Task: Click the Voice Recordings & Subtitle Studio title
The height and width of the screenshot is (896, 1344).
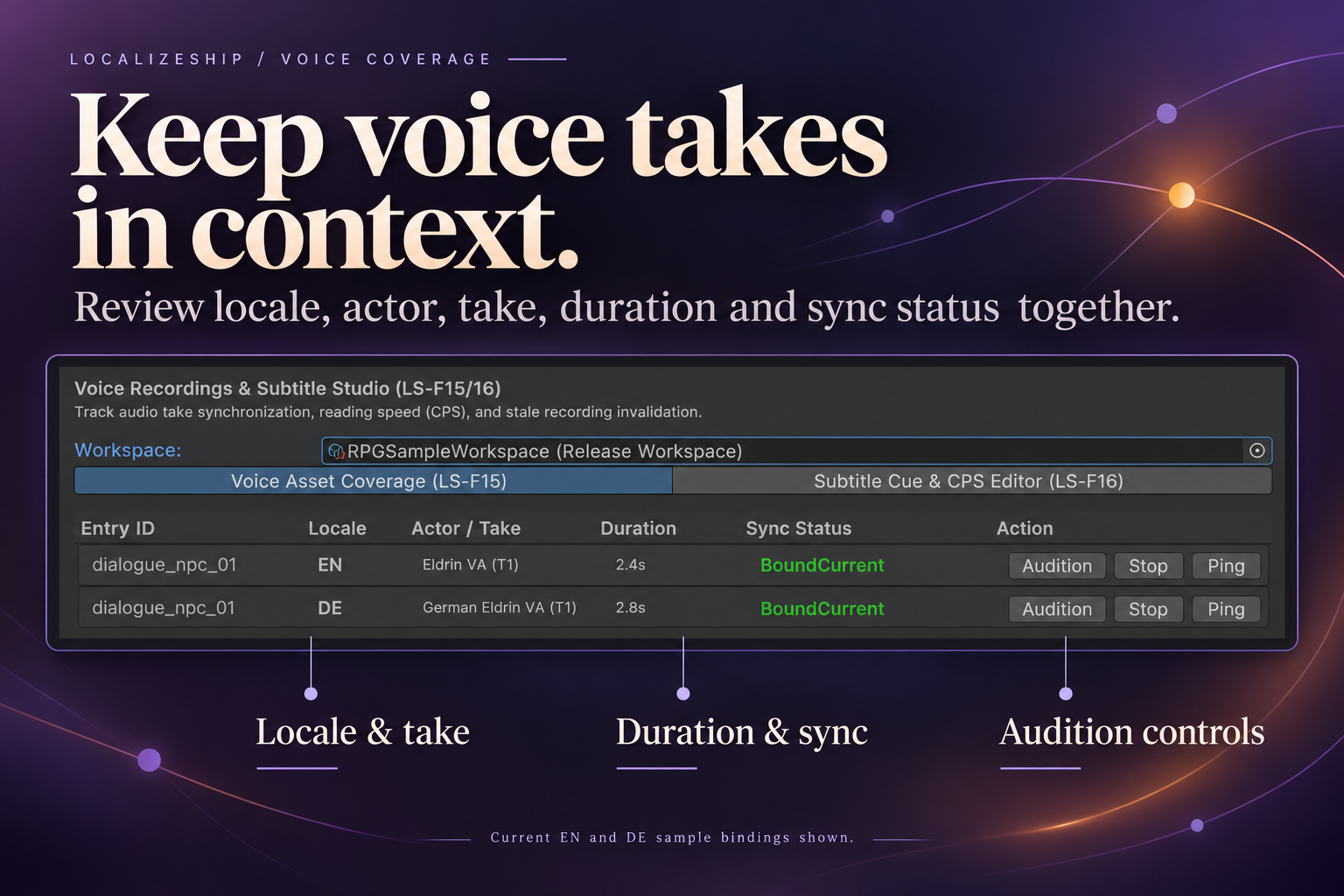Action: click(x=287, y=388)
